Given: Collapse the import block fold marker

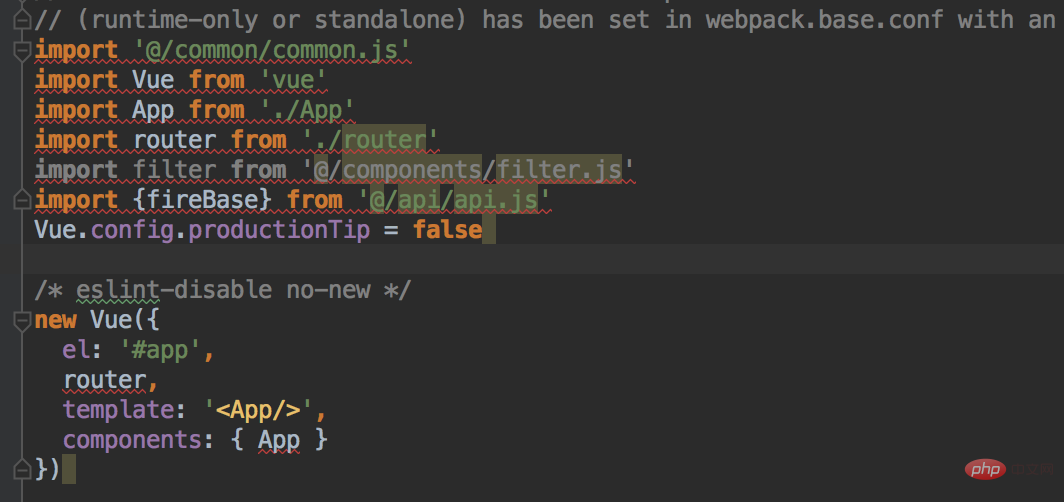Looking at the screenshot, I should (x=21, y=50).
